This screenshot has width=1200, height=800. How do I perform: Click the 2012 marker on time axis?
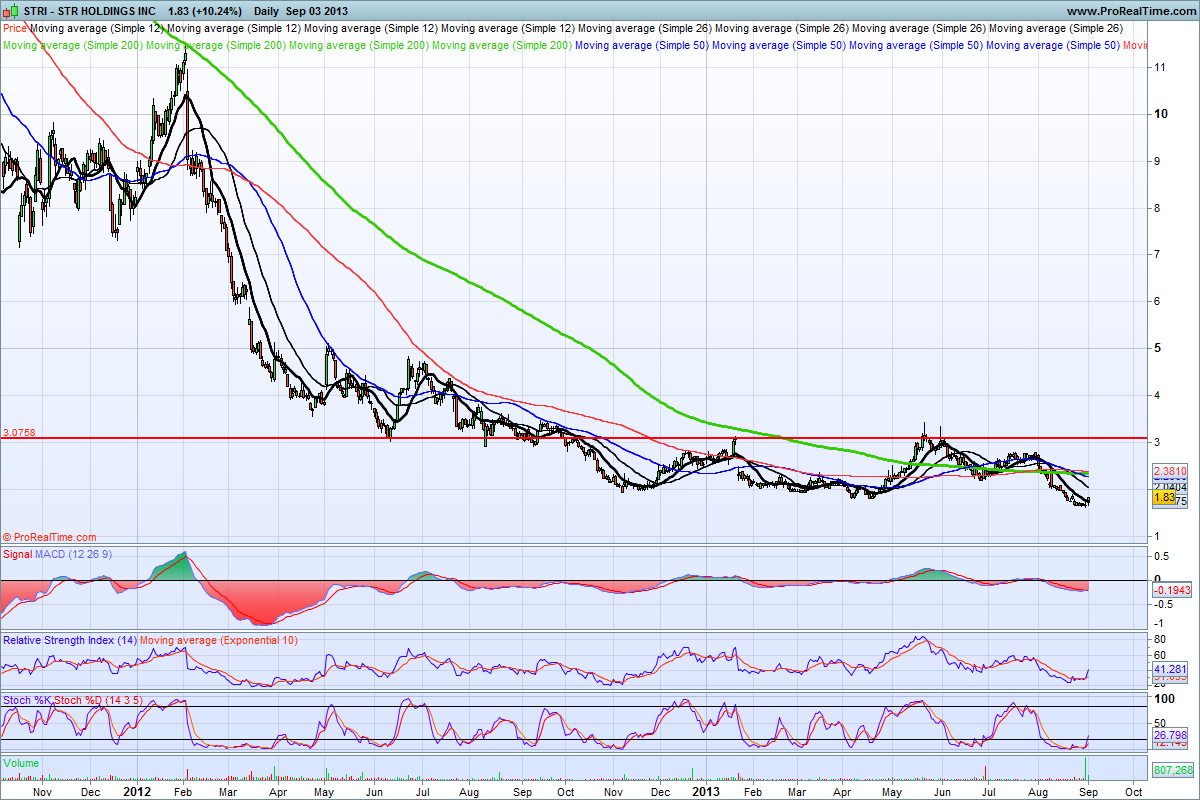point(136,789)
